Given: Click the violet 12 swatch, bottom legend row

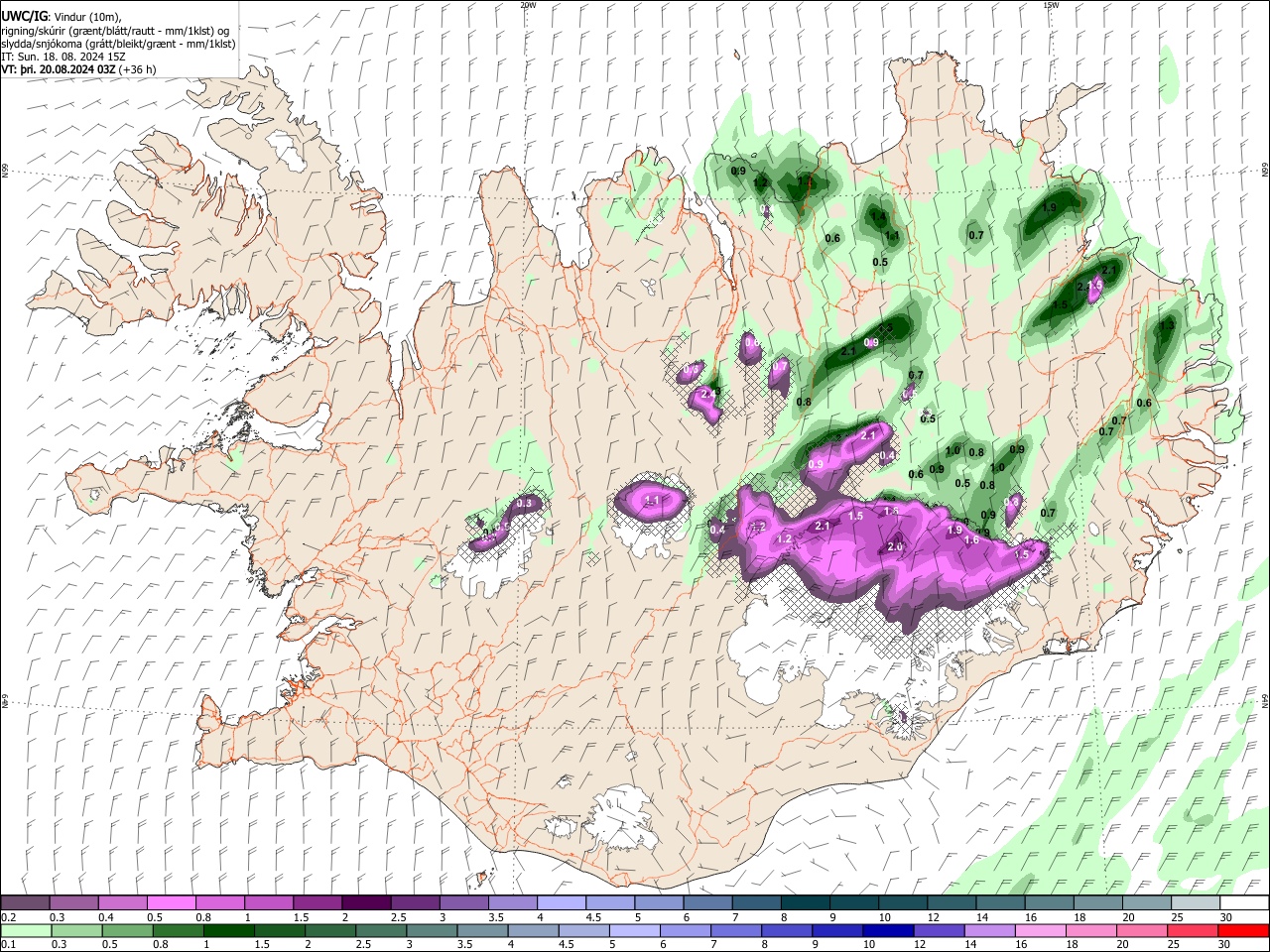Looking at the screenshot, I should [x=939, y=930].
